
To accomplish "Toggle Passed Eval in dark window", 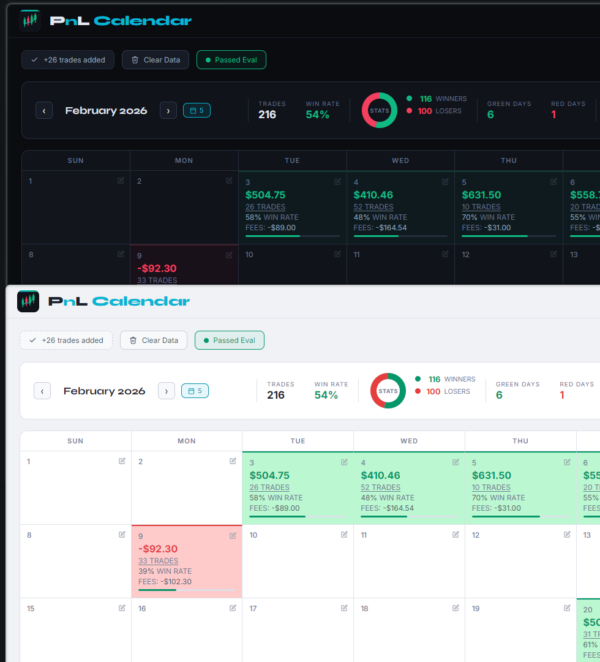I will coord(231,60).
